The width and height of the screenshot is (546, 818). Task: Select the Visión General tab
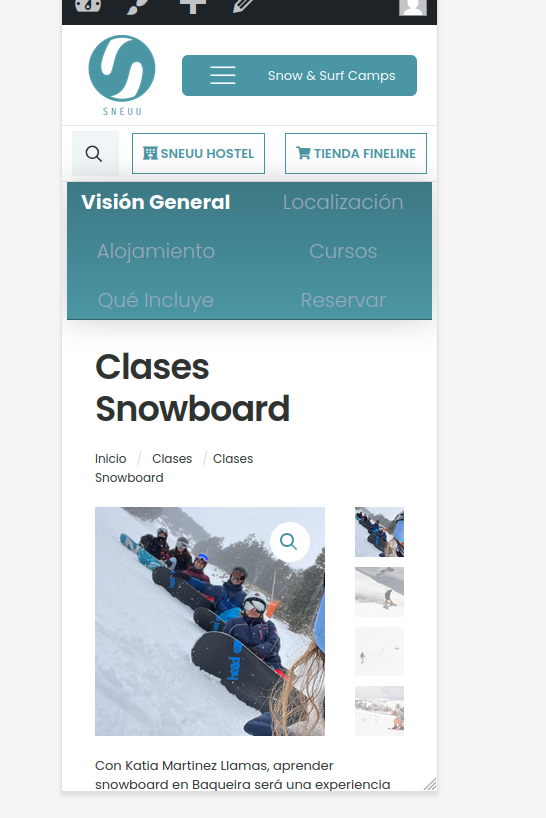(x=155, y=202)
